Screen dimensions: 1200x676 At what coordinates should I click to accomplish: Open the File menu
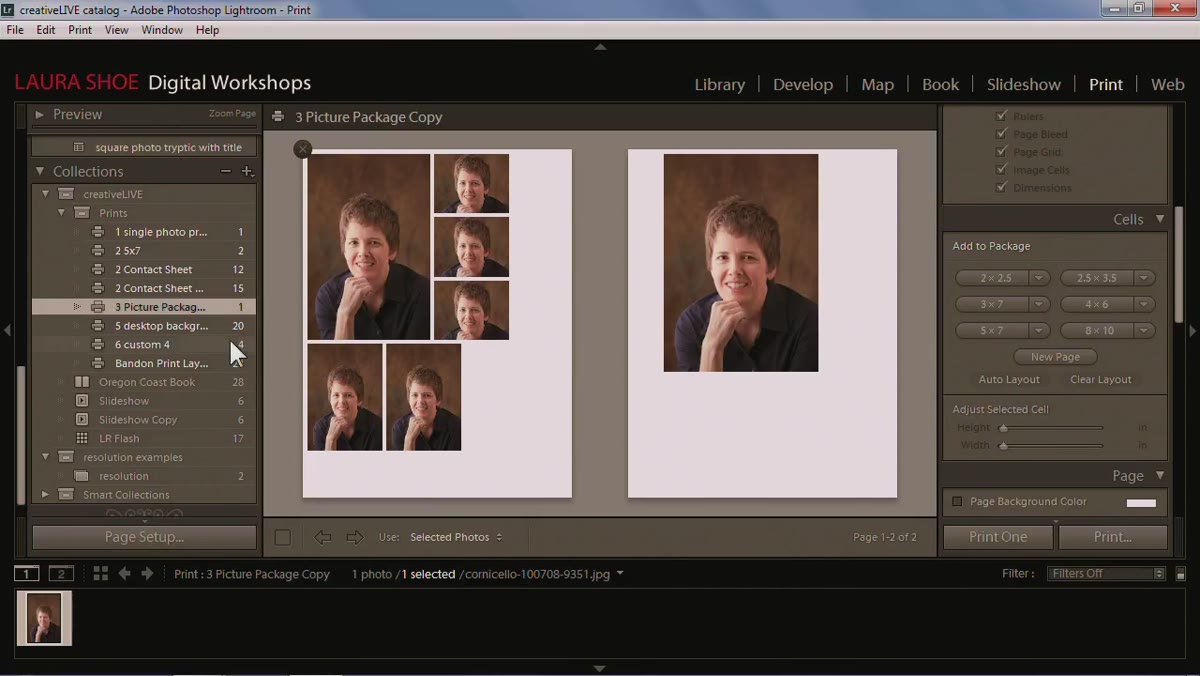pos(15,30)
